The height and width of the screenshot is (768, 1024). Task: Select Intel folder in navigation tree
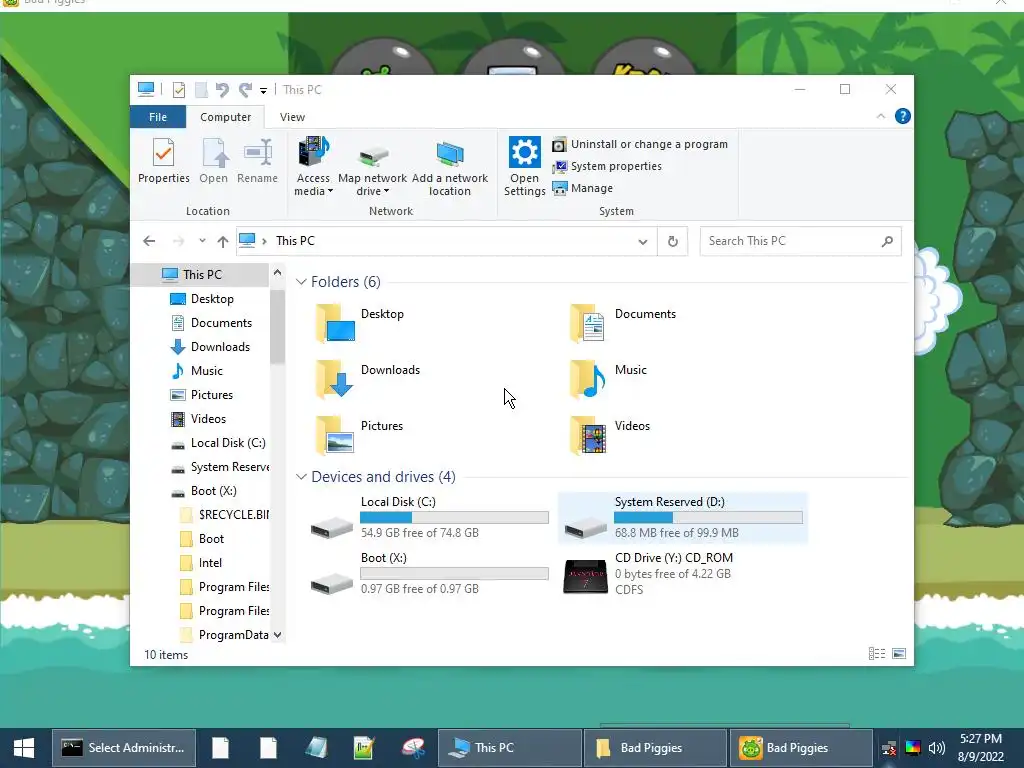coord(210,563)
